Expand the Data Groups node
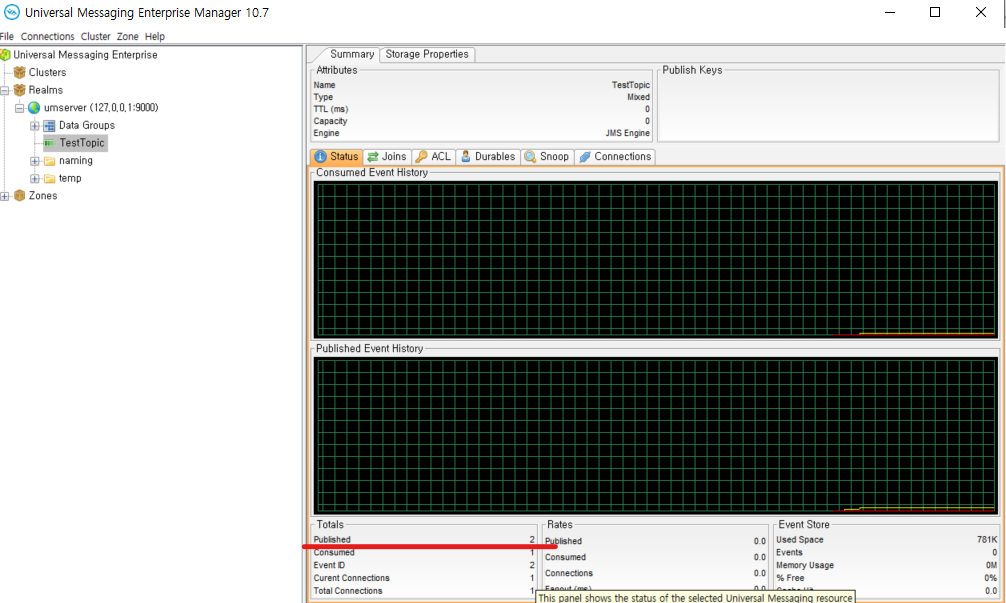Image resolution: width=1006 pixels, height=603 pixels. 34,126
